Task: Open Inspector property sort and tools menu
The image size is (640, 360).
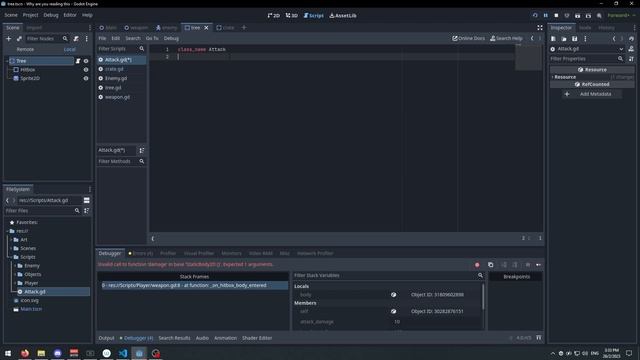Action: point(631,59)
